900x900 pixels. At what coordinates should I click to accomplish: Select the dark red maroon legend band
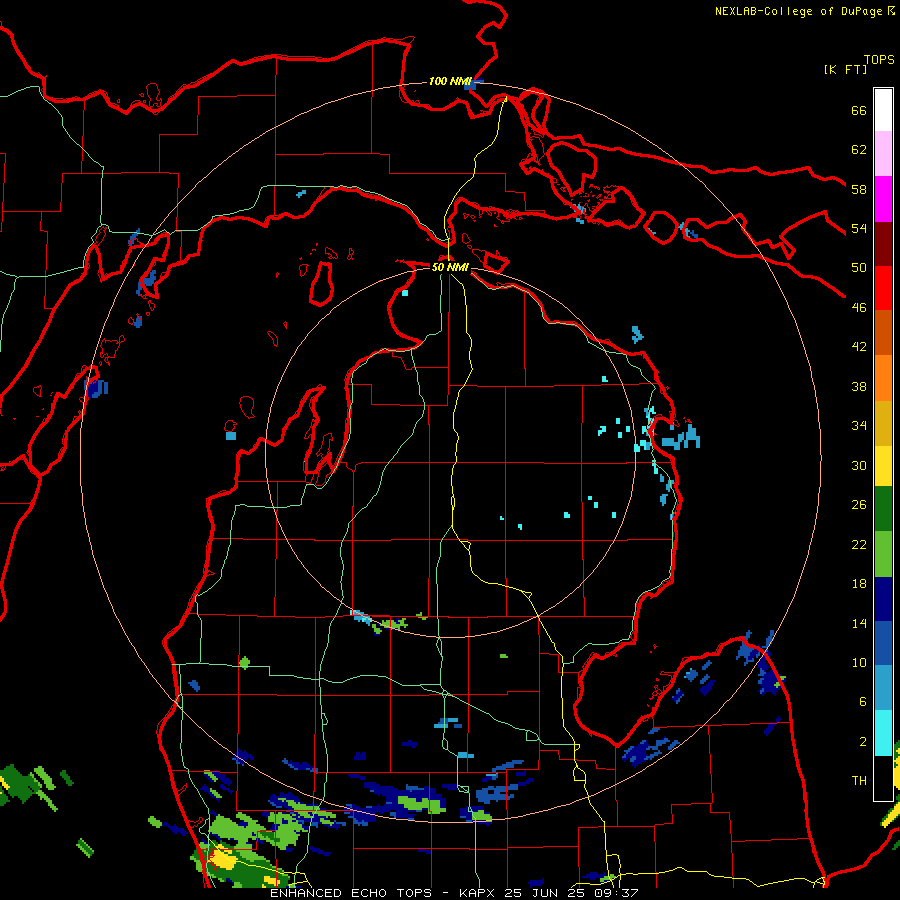pyautogui.click(x=883, y=244)
